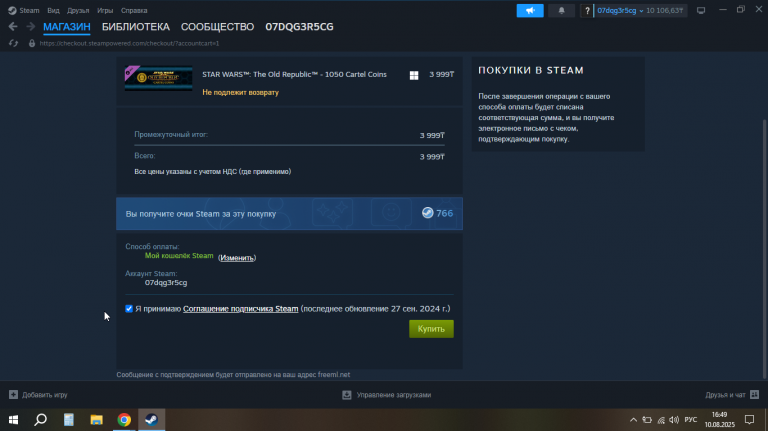Click the ПОКУПКИ В STEAM heading
The width and height of the screenshot is (768, 431).
[x=531, y=71]
